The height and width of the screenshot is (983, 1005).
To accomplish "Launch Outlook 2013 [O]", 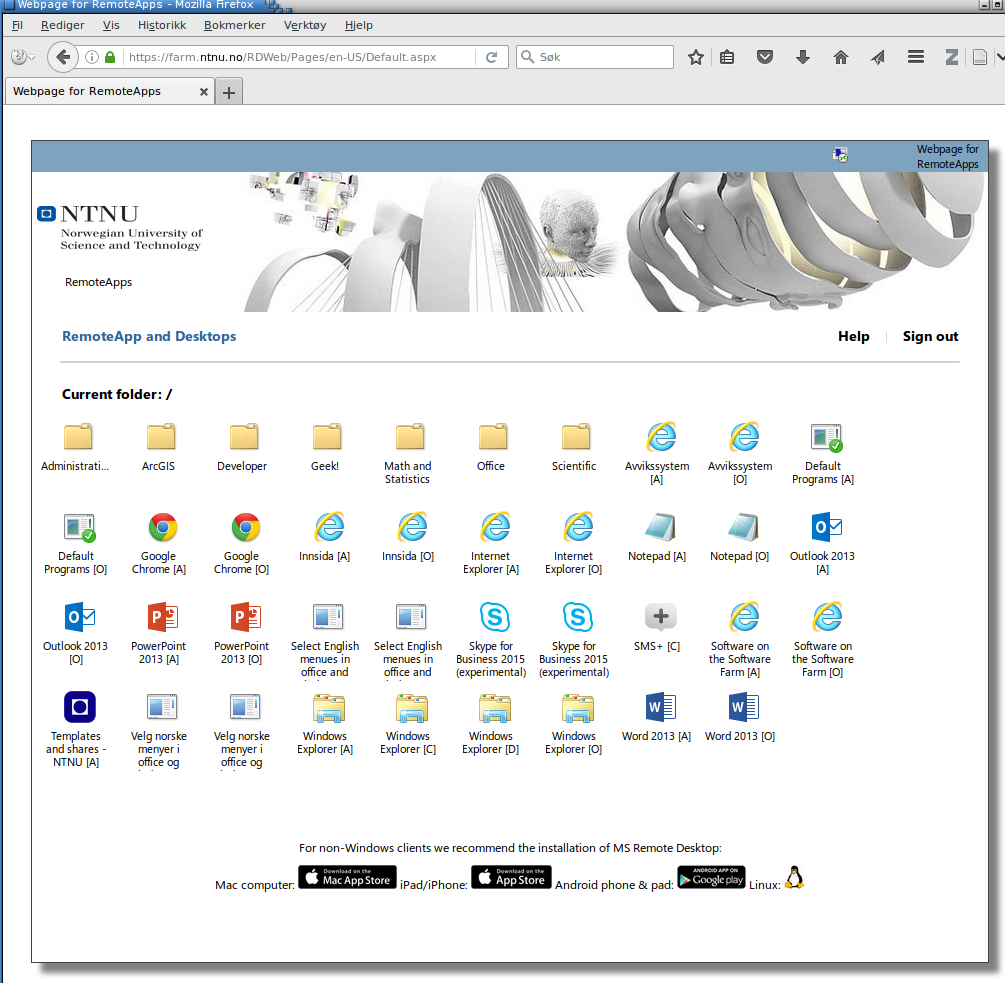I will (x=79, y=617).
